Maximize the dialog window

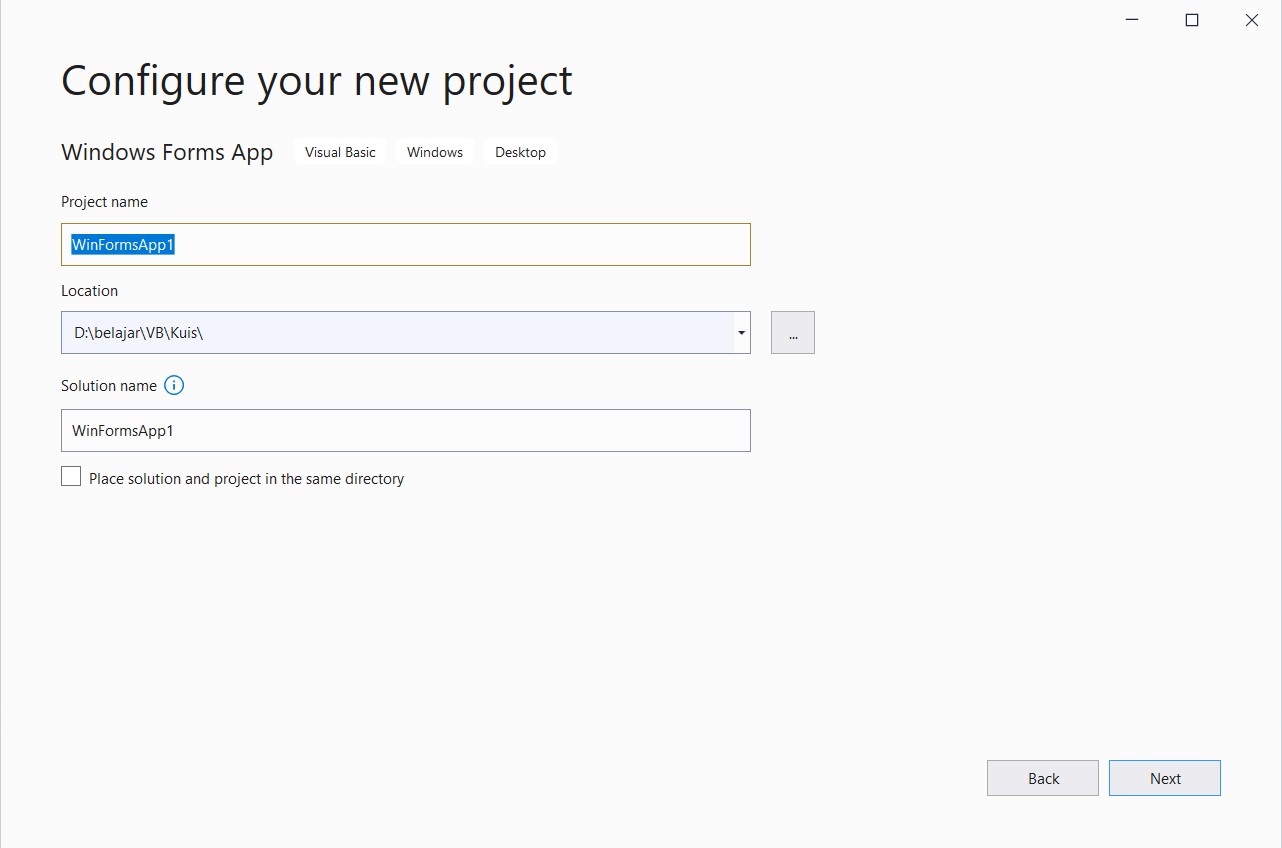click(x=1192, y=19)
